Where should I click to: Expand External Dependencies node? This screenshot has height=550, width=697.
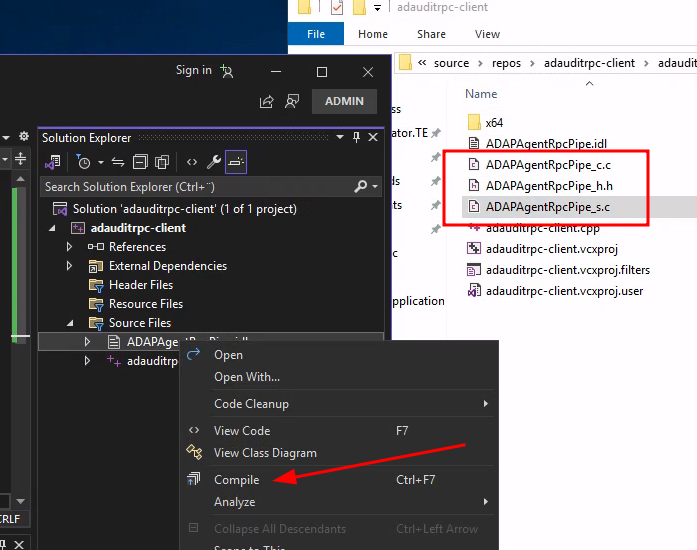pyautogui.click(x=69, y=266)
